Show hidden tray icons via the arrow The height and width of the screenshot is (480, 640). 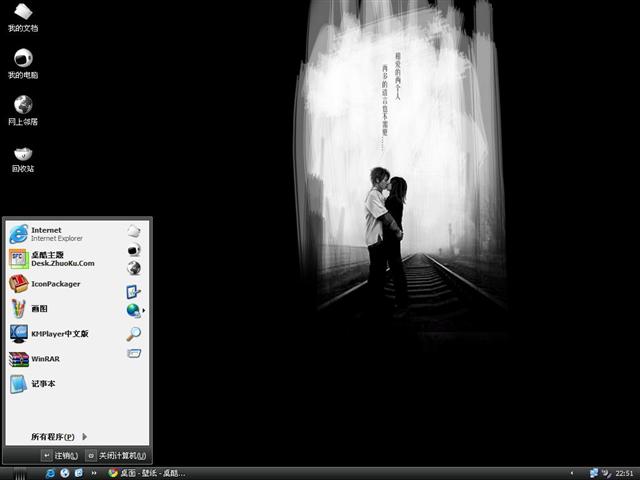pos(572,472)
